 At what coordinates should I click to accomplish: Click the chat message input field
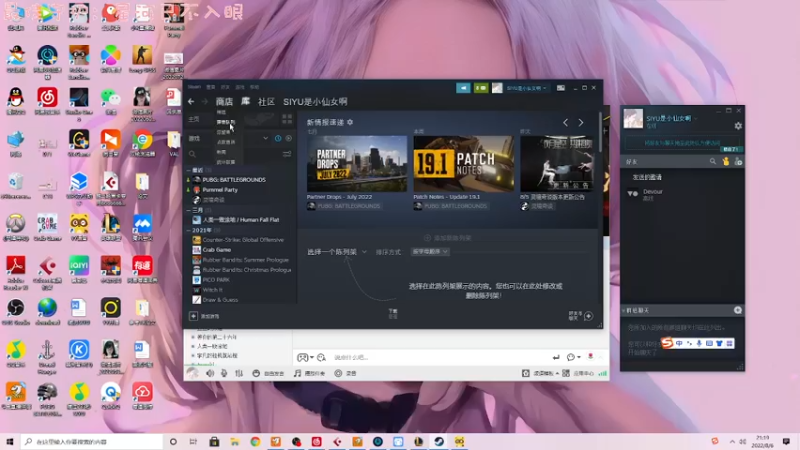coord(439,358)
